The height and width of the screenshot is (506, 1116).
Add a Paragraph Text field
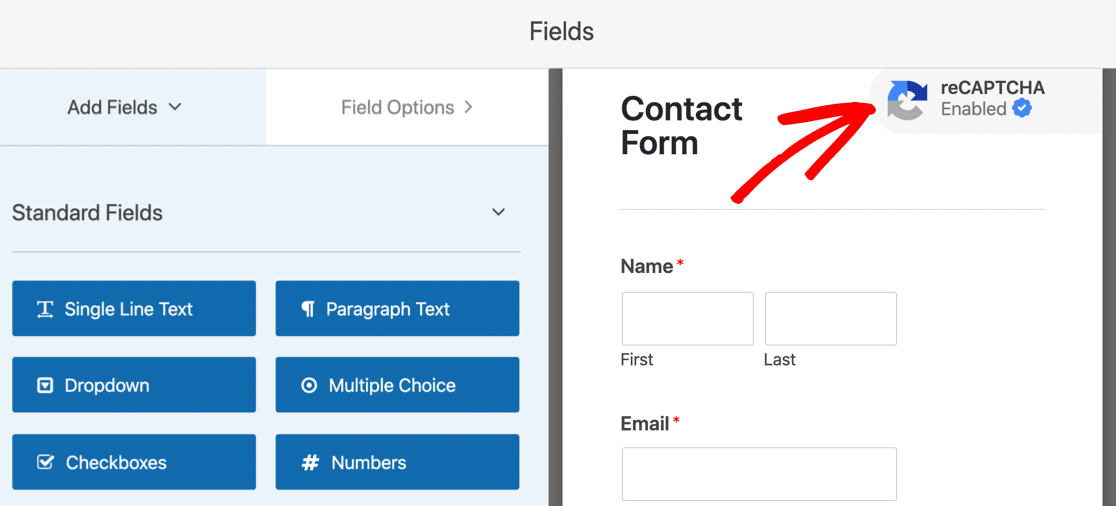tap(397, 309)
